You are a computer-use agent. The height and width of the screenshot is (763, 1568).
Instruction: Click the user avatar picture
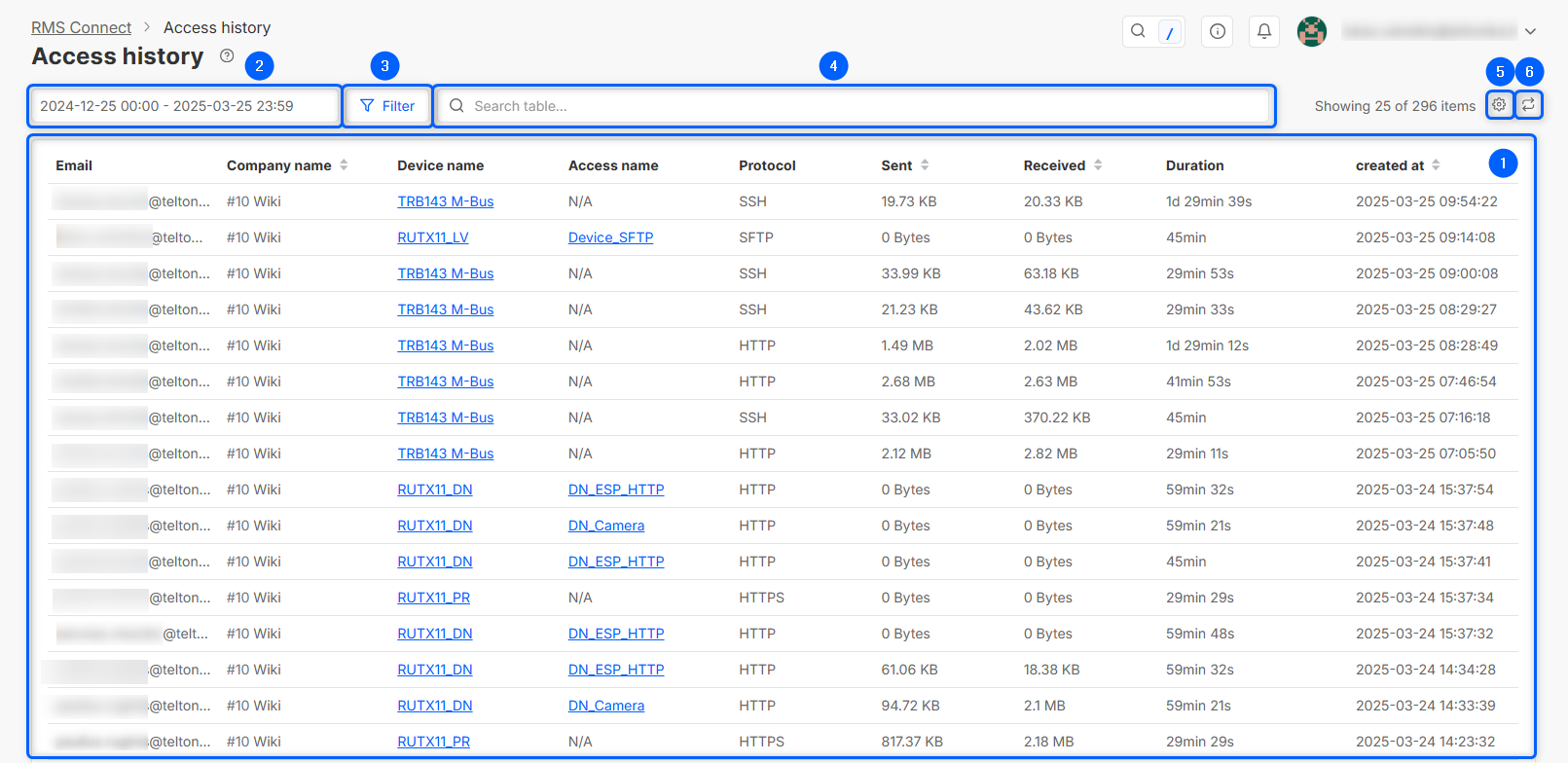click(x=1311, y=31)
